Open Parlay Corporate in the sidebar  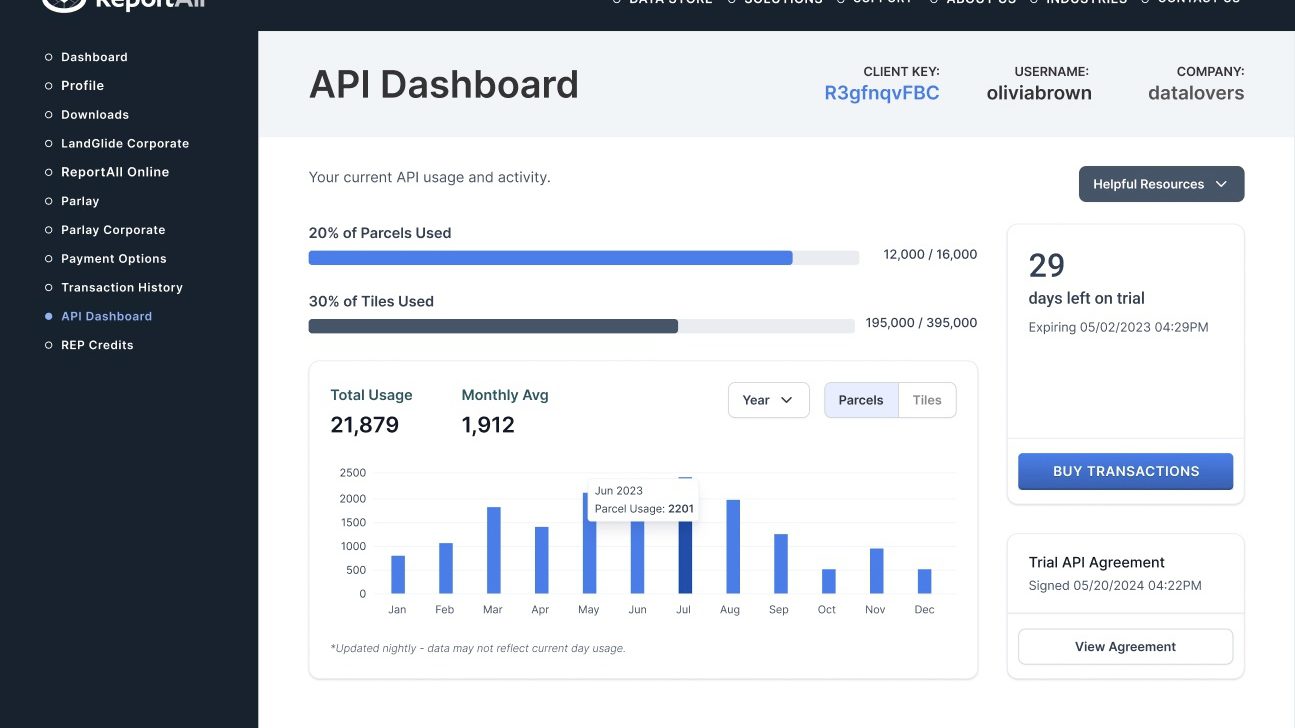click(113, 230)
